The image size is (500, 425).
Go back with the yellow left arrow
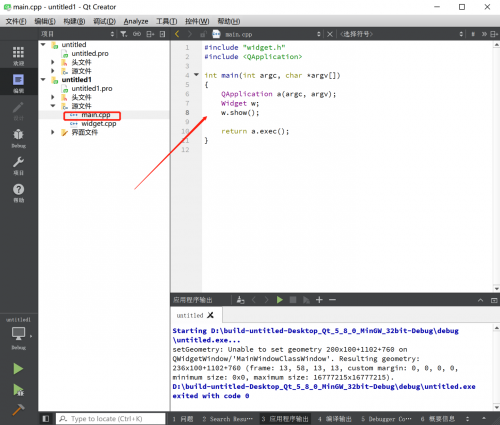pyautogui.click(x=177, y=34)
